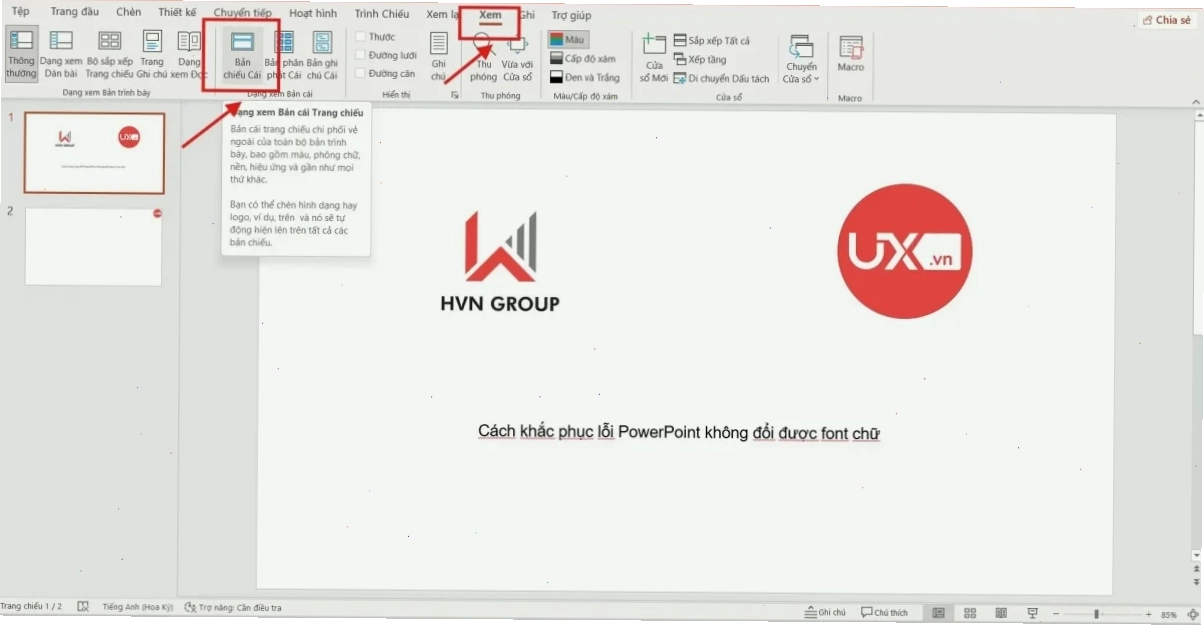Click the Ghi chú ribbon button
This screenshot has height=625, width=1204.
438,55
